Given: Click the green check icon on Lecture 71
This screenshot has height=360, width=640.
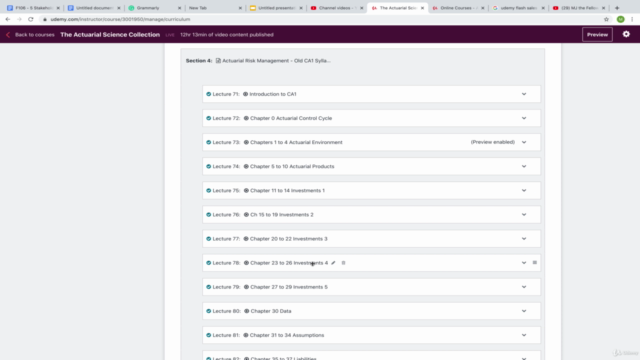Looking at the screenshot, I should coord(209,94).
